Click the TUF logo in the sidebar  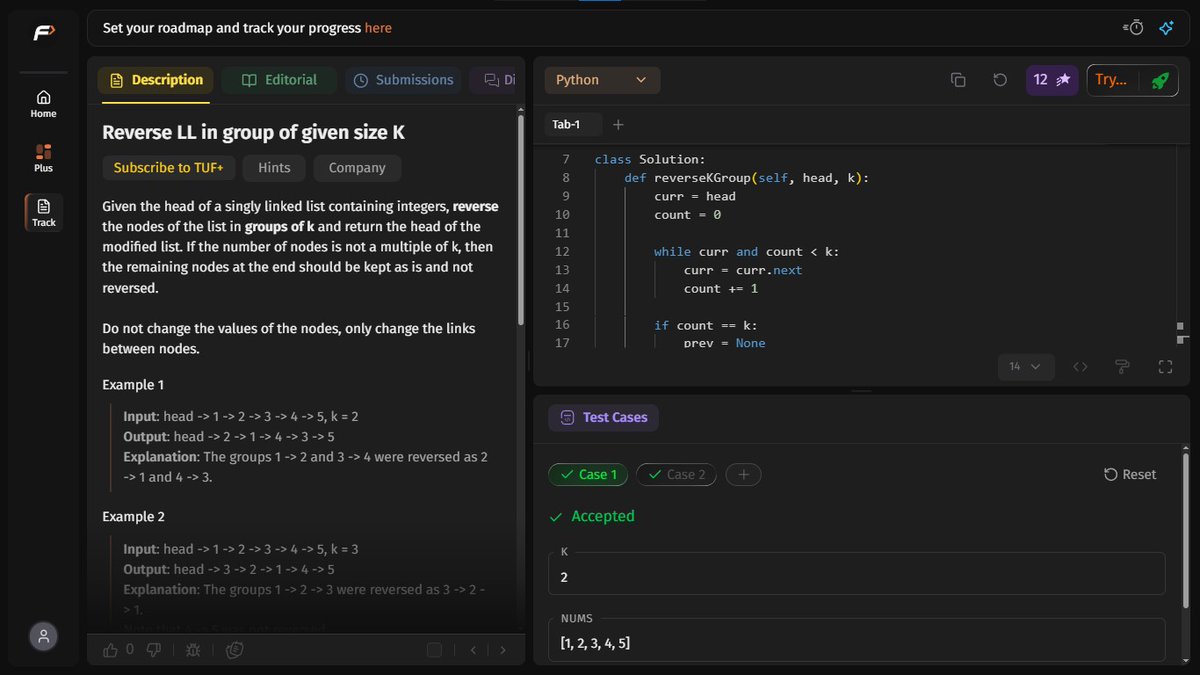(43, 33)
